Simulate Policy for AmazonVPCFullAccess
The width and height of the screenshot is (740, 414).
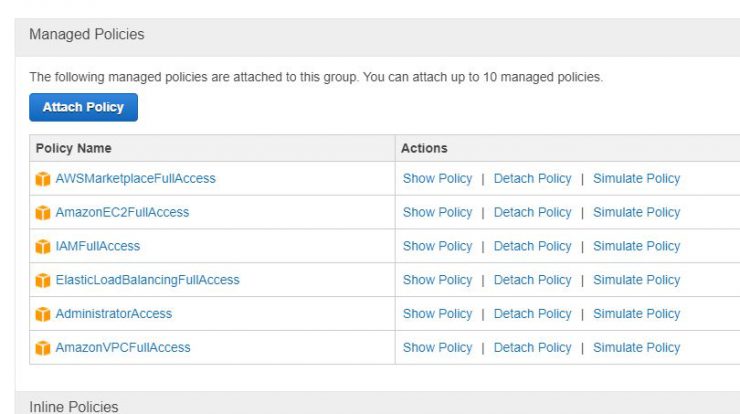[637, 347]
